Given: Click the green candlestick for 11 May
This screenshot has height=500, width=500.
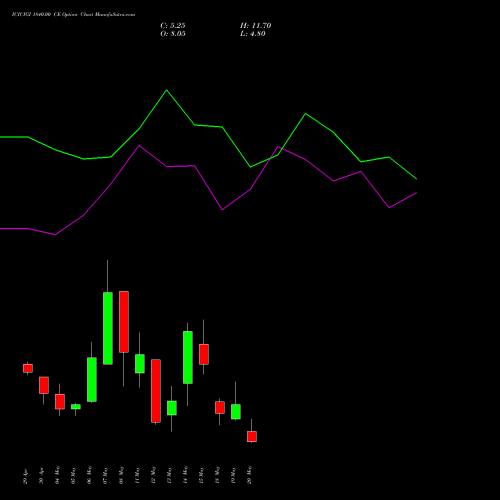Looking at the screenshot, I should 140,364.
